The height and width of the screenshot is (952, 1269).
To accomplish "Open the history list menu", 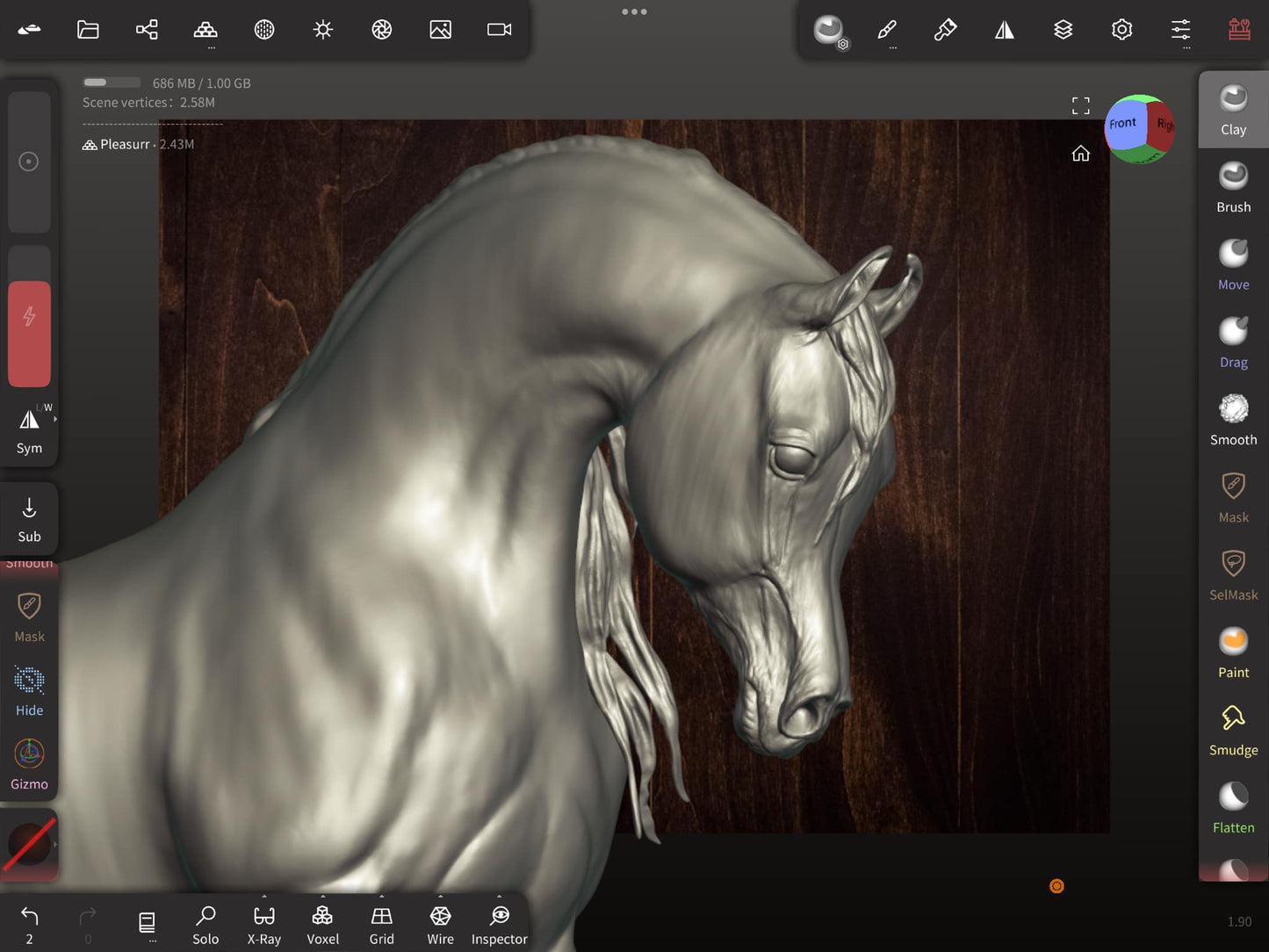I will coord(147,925).
